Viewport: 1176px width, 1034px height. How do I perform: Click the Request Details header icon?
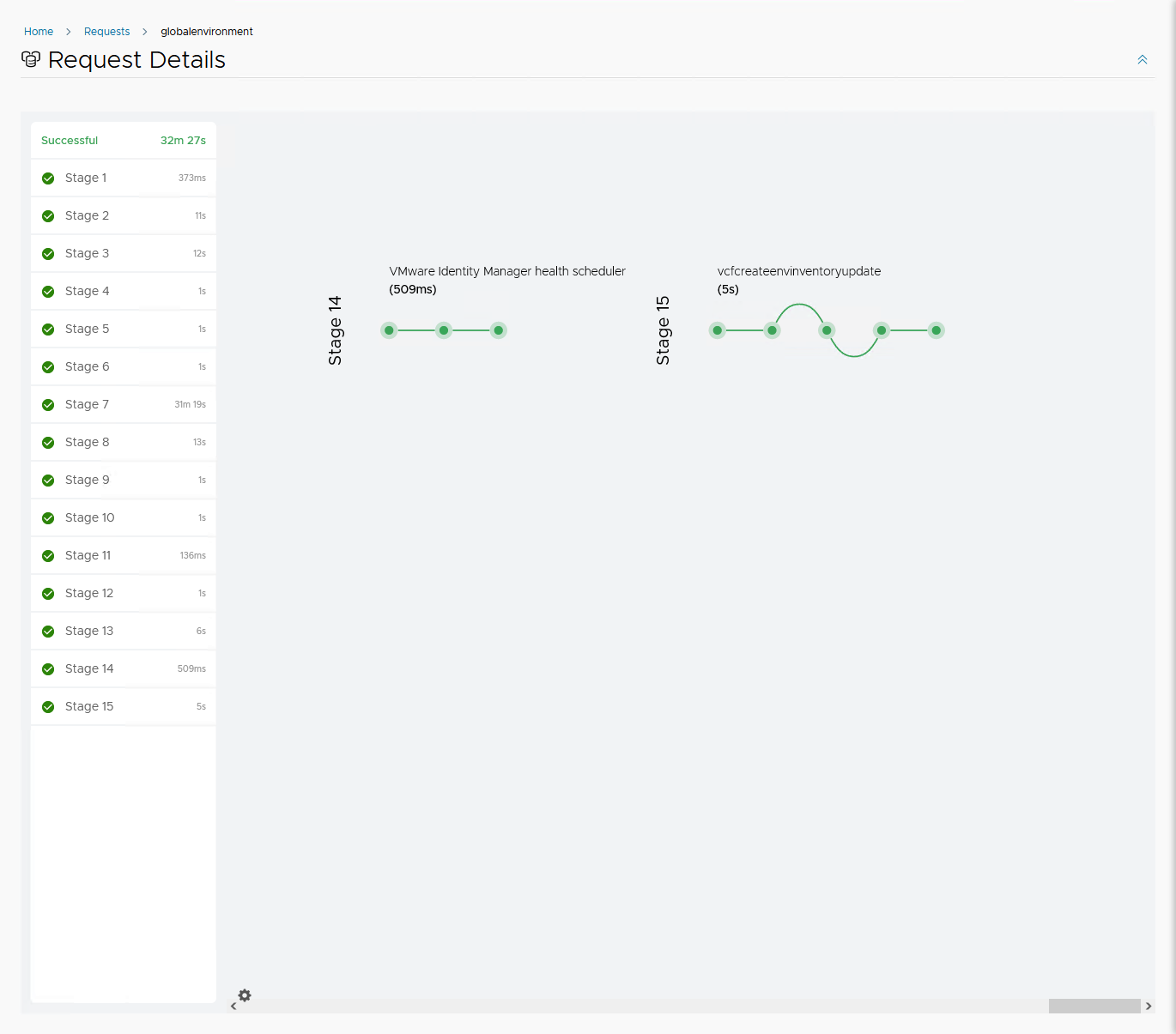coord(31,59)
